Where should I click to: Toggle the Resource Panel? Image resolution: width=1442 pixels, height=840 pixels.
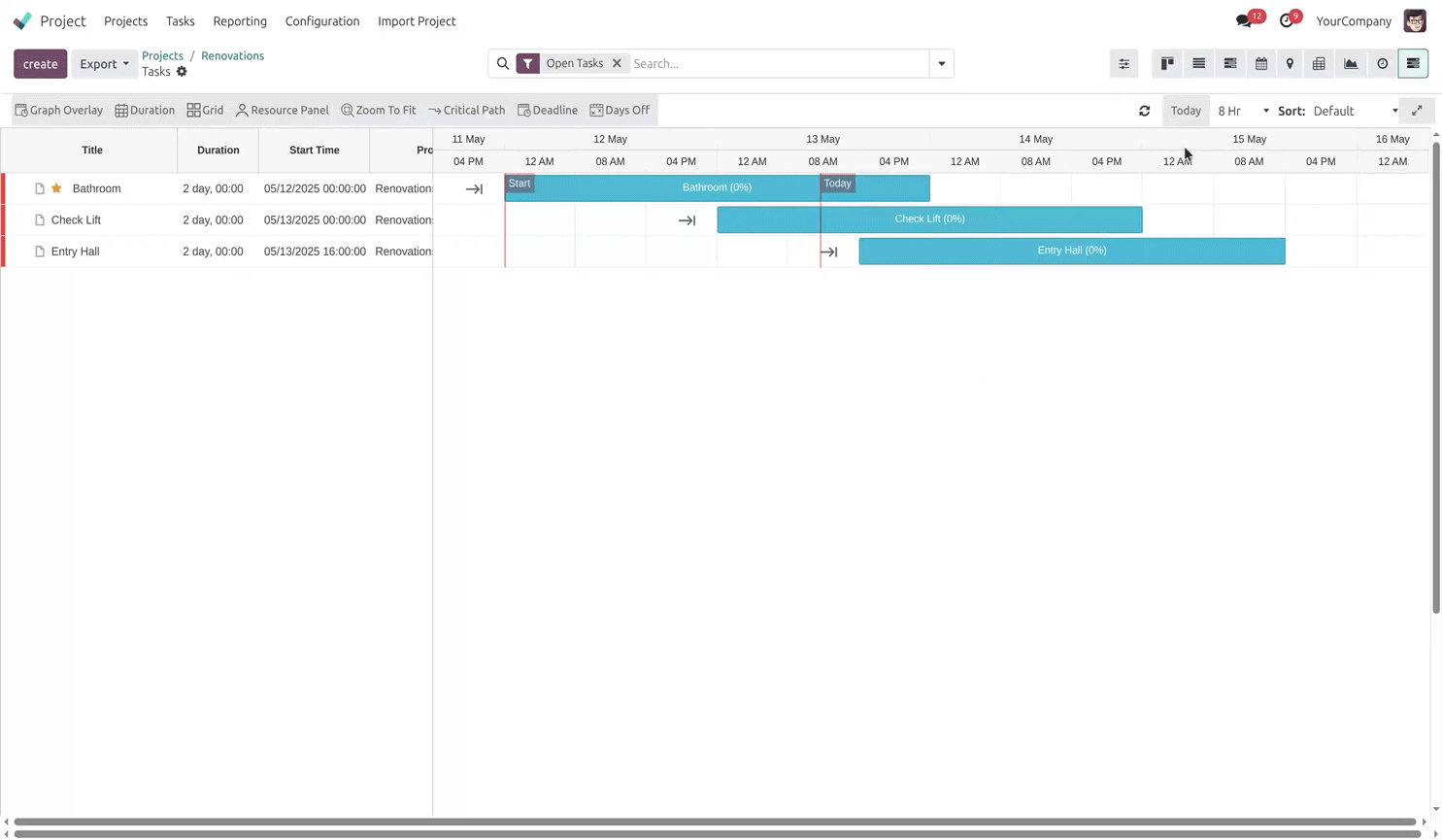click(x=283, y=111)
